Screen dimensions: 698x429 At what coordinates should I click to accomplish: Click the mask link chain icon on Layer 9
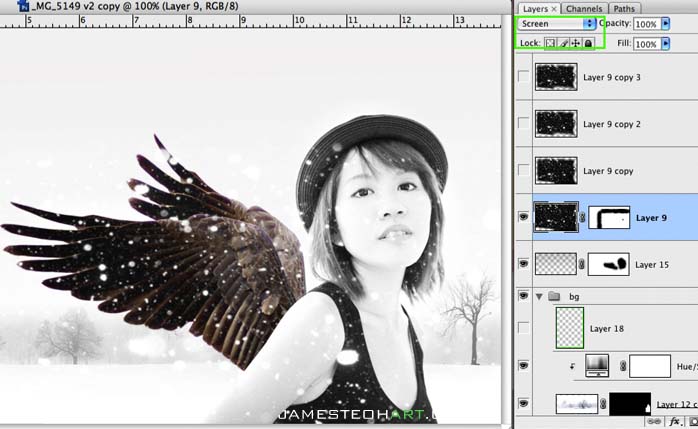(x=582, y=218)
